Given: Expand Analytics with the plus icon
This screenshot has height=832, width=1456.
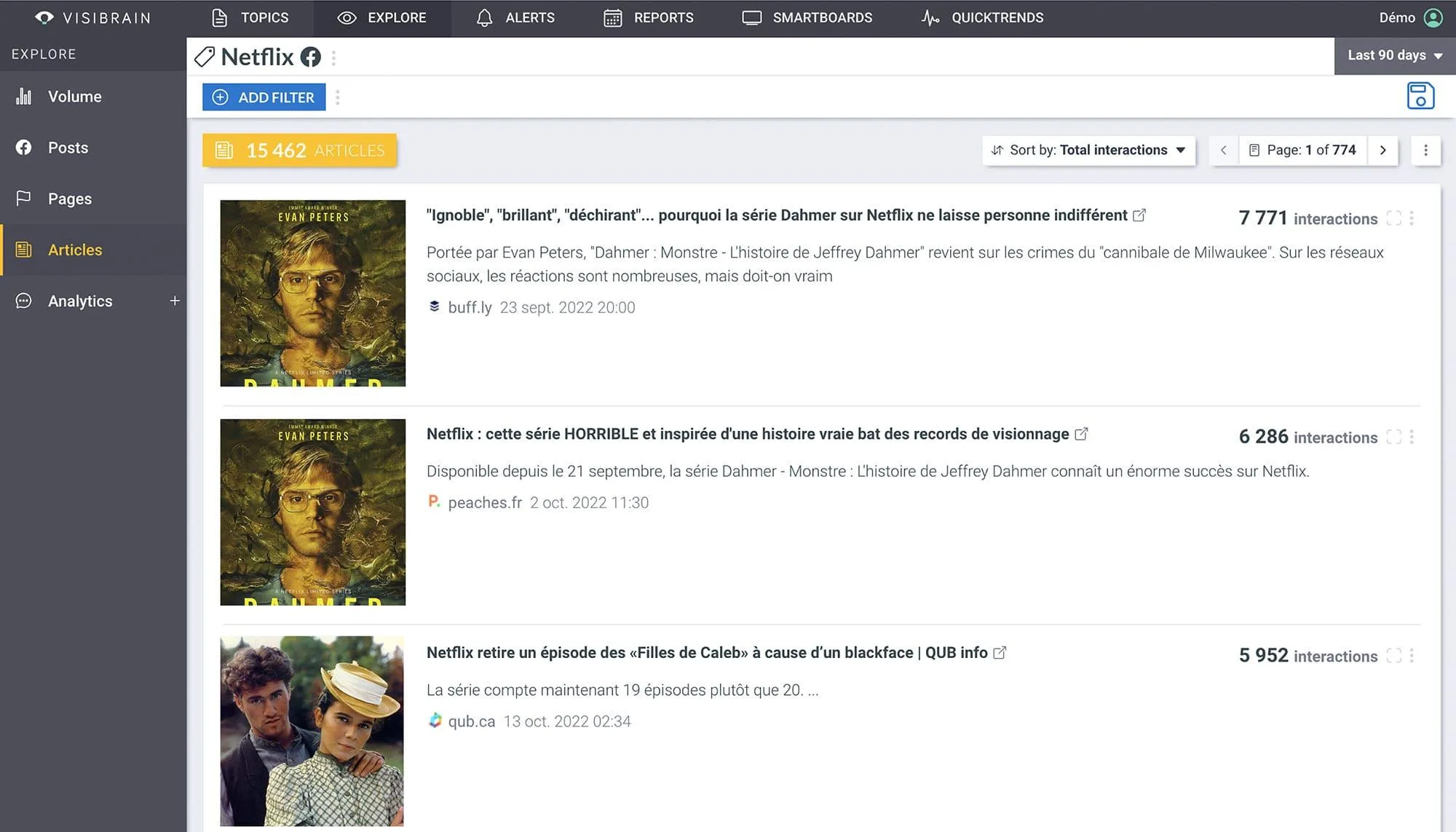Looking at the screenshot, I should pos(175,301).
